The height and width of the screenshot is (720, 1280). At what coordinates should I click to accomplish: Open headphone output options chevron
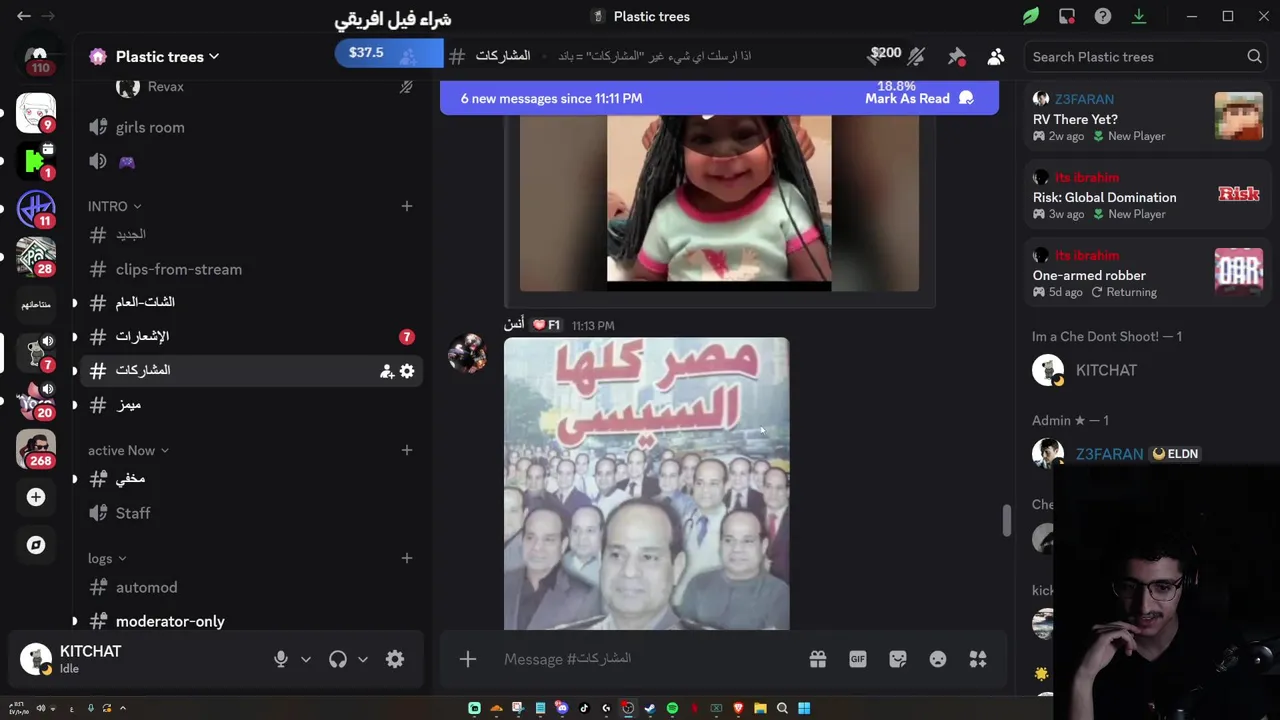click(x=363, y=659)
